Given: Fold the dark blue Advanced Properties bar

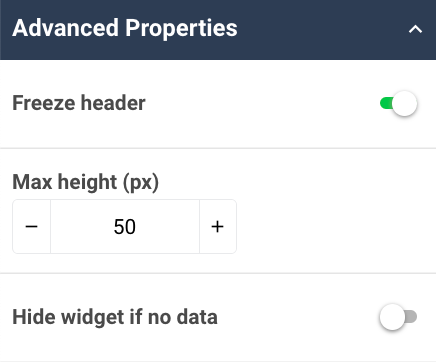Looking at the screenshot, I should pos(218,30).
